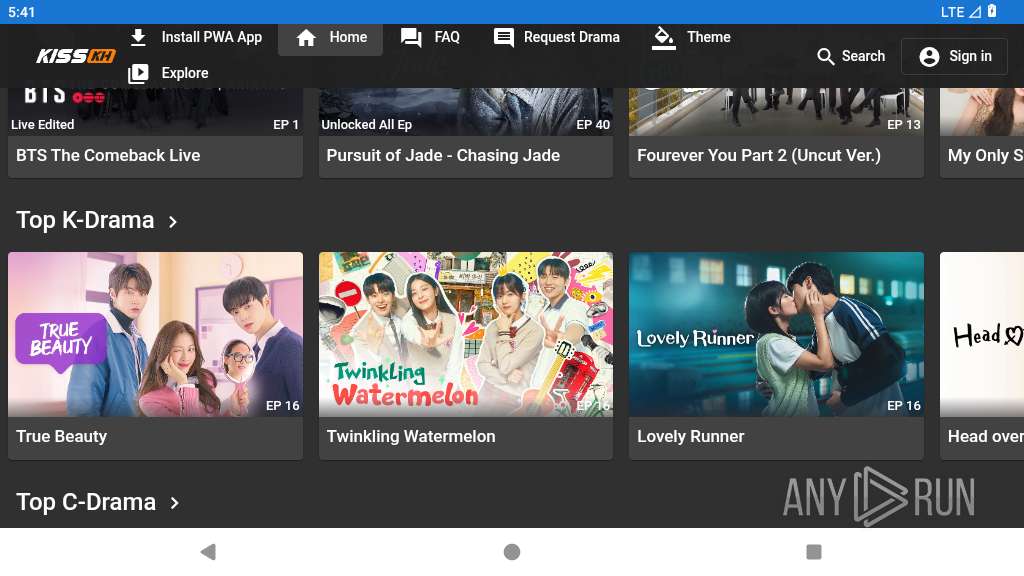The image size is (1024, 576).
Task: Click the Explore video library icon
Action: coord(138,73)
